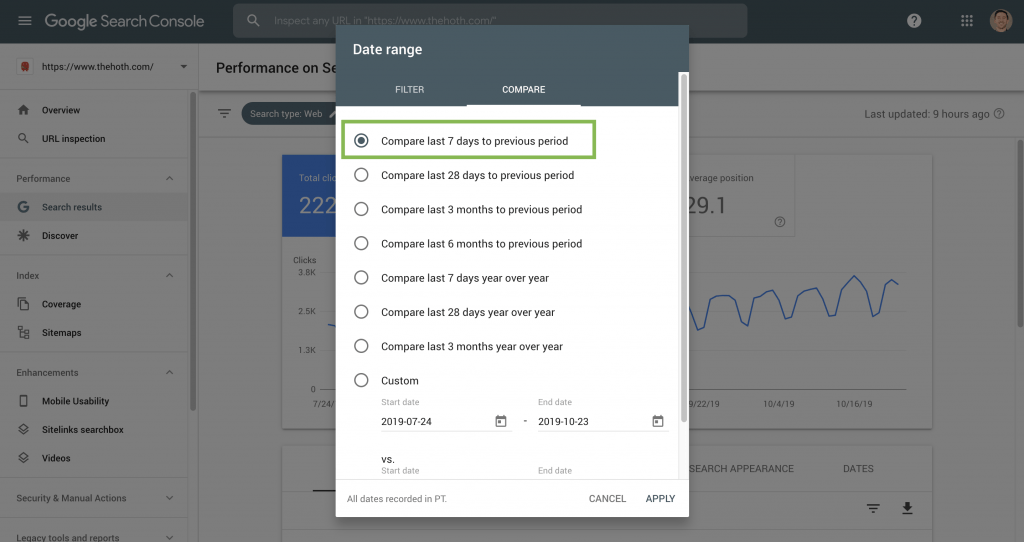Click the Overview home icon
Screen dimensions: 1024x542
tap(24, 110)
